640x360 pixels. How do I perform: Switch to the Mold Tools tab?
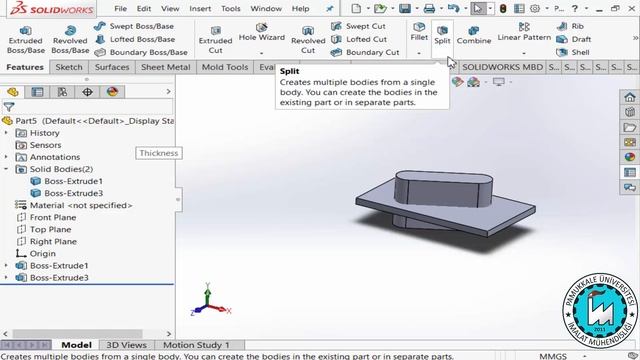click(x=225, y=67)
